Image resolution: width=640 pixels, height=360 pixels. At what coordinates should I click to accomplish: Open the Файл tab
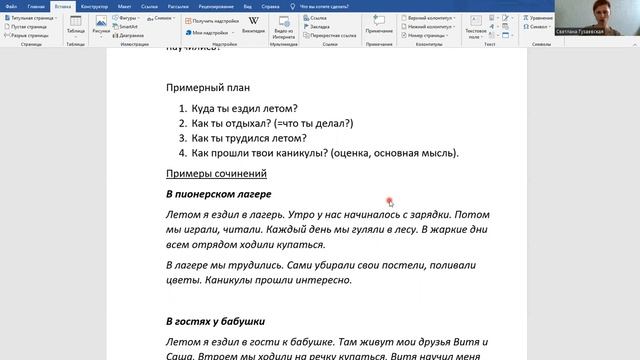point(11,7)
